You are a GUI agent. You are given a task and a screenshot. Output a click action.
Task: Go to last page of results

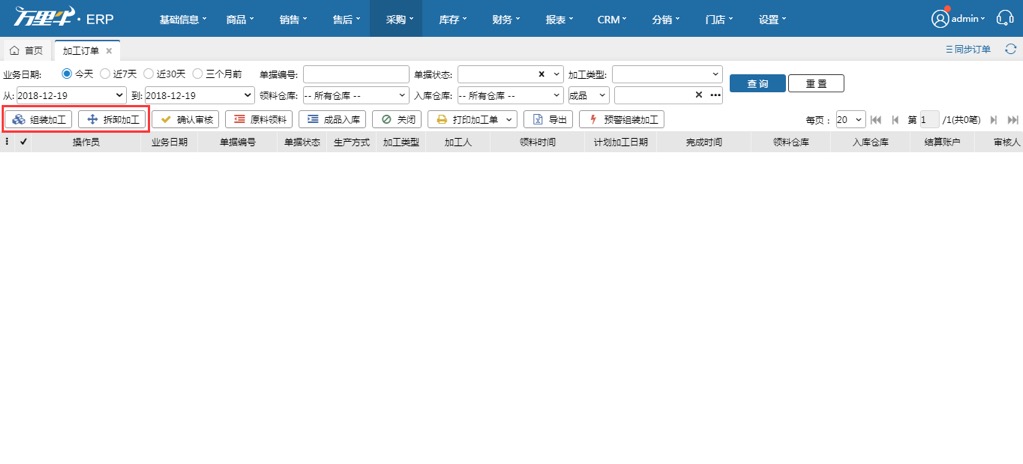pos(1013,120)
